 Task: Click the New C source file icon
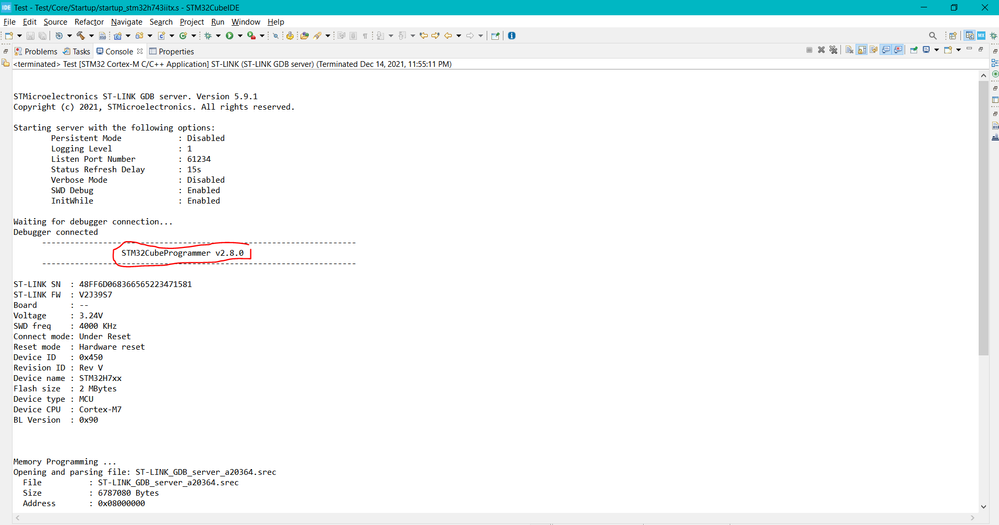click(x=162, y=36)
